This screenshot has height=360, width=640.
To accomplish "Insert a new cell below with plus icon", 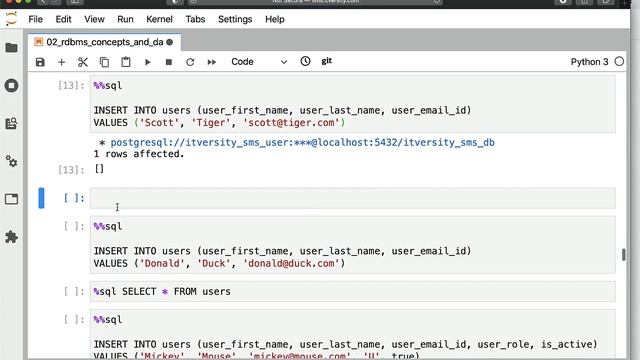I will [x=61, y=62].
